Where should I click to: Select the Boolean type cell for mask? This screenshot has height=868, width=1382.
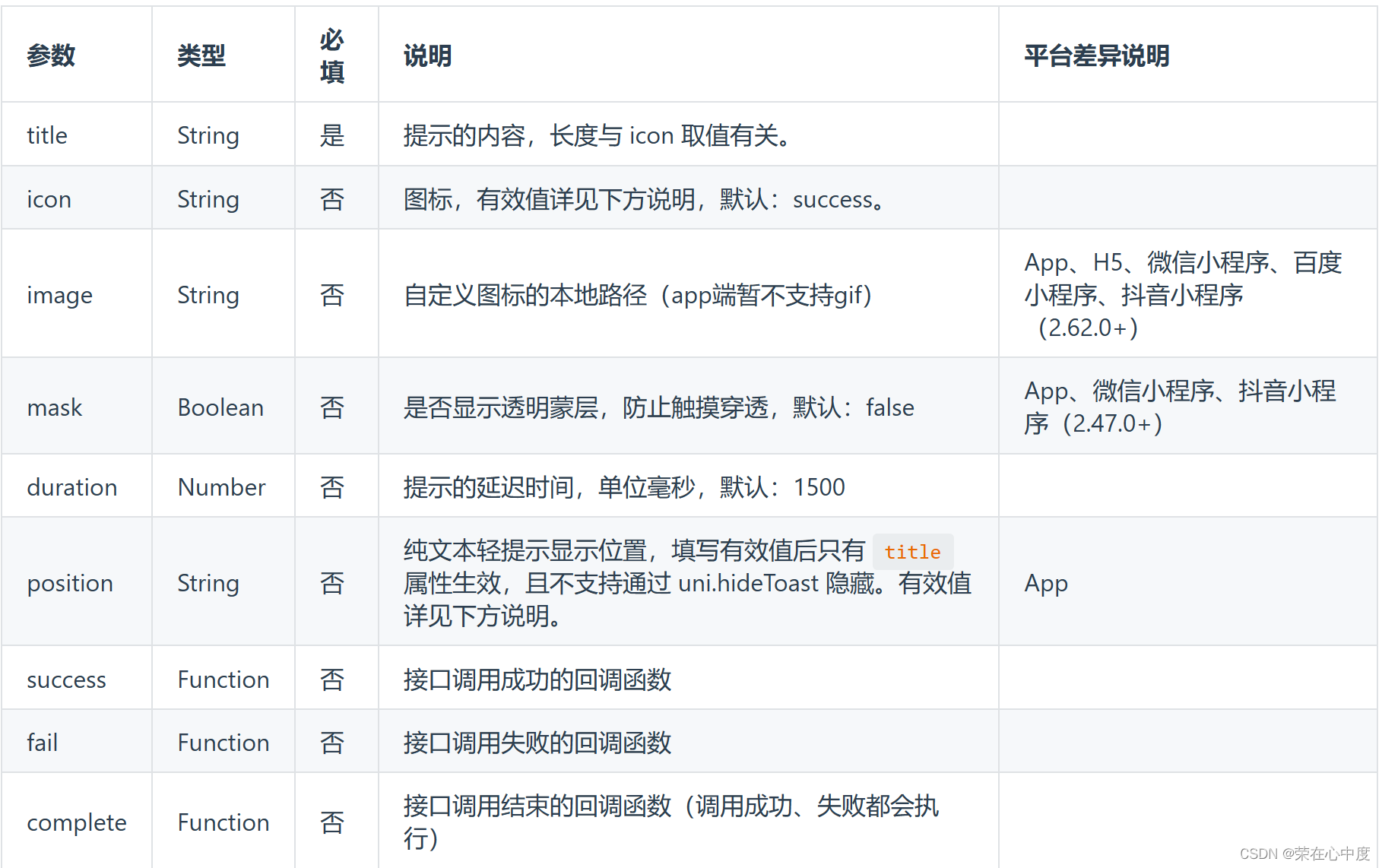click(220, 407)
